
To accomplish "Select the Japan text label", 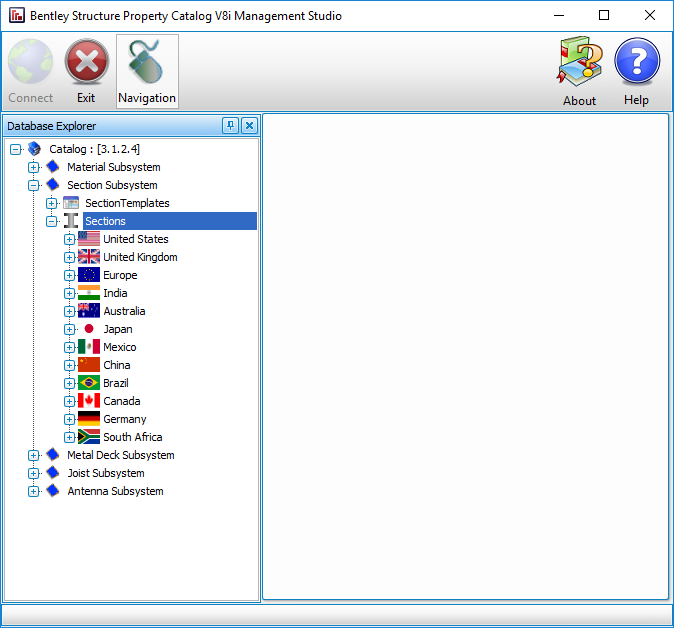I will click(118, 329).
